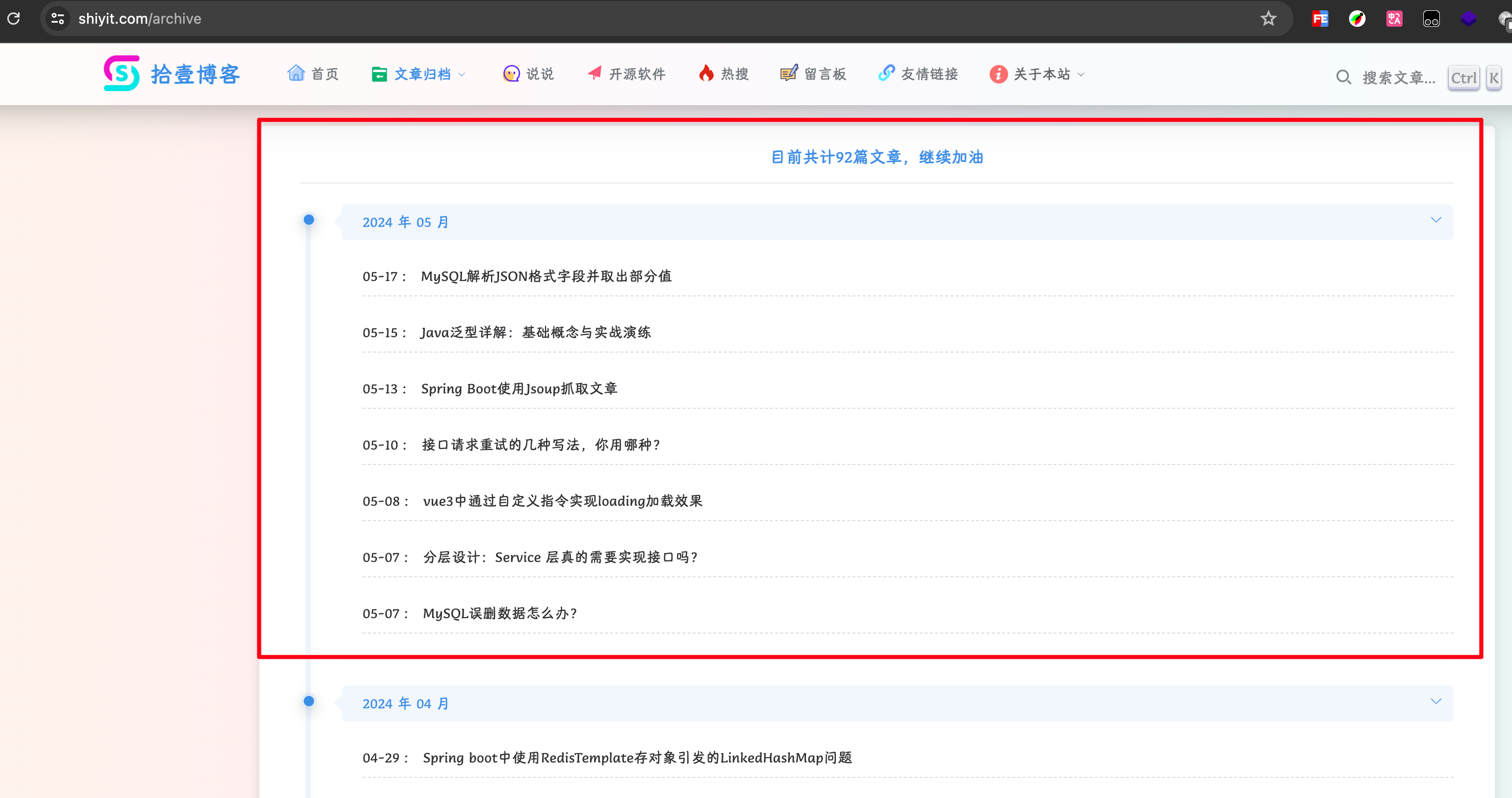
Task: Click the site info icon in address bar
Action: [x=58, y=19]
